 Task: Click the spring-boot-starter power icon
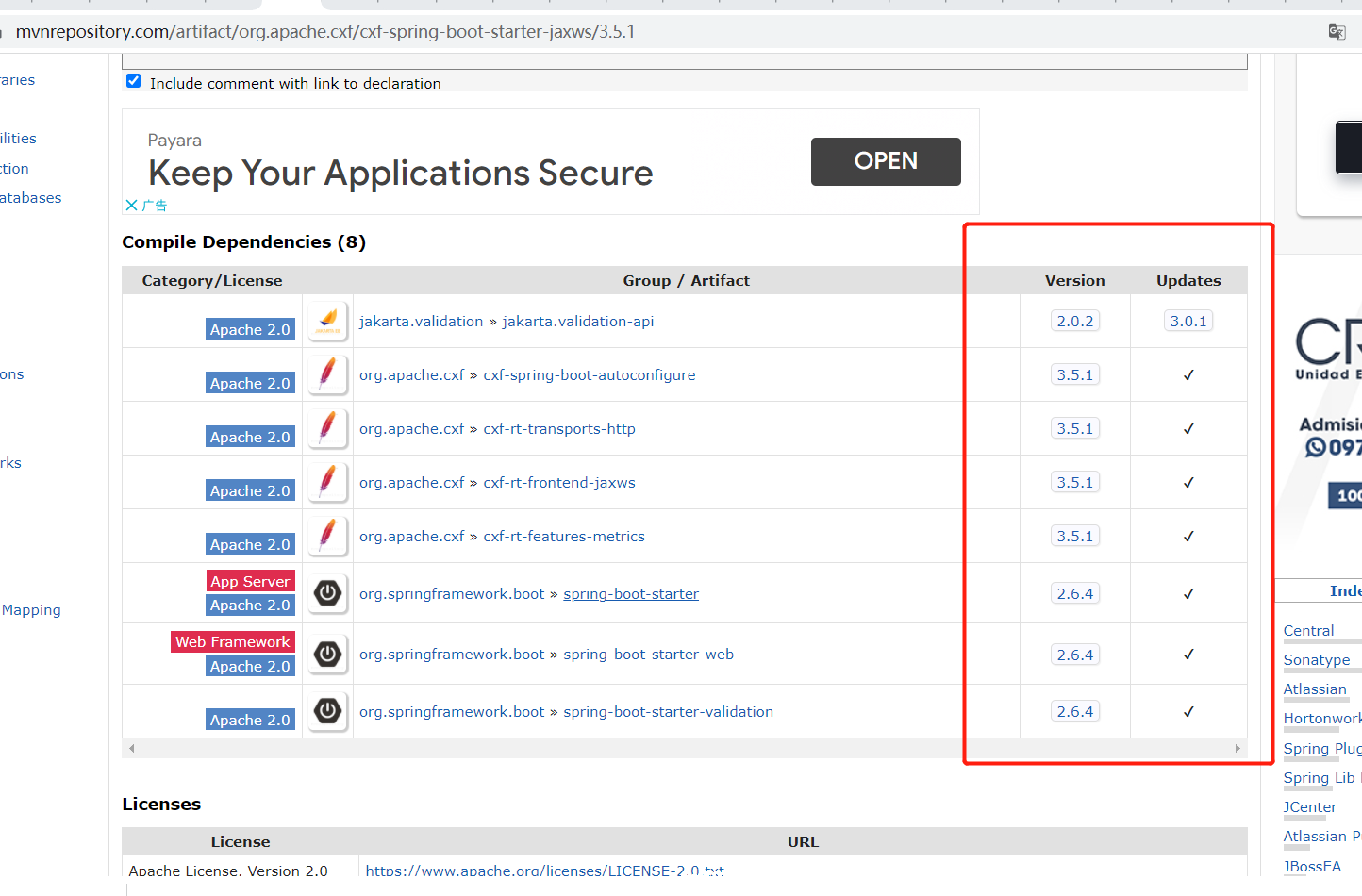point(327,593)
